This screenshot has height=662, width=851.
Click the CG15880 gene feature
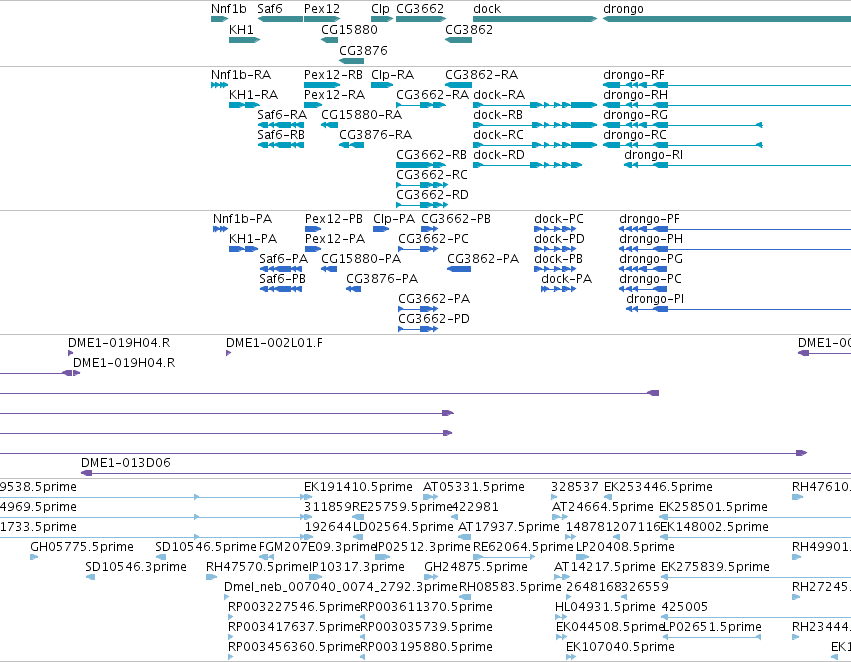click(329, 40)
